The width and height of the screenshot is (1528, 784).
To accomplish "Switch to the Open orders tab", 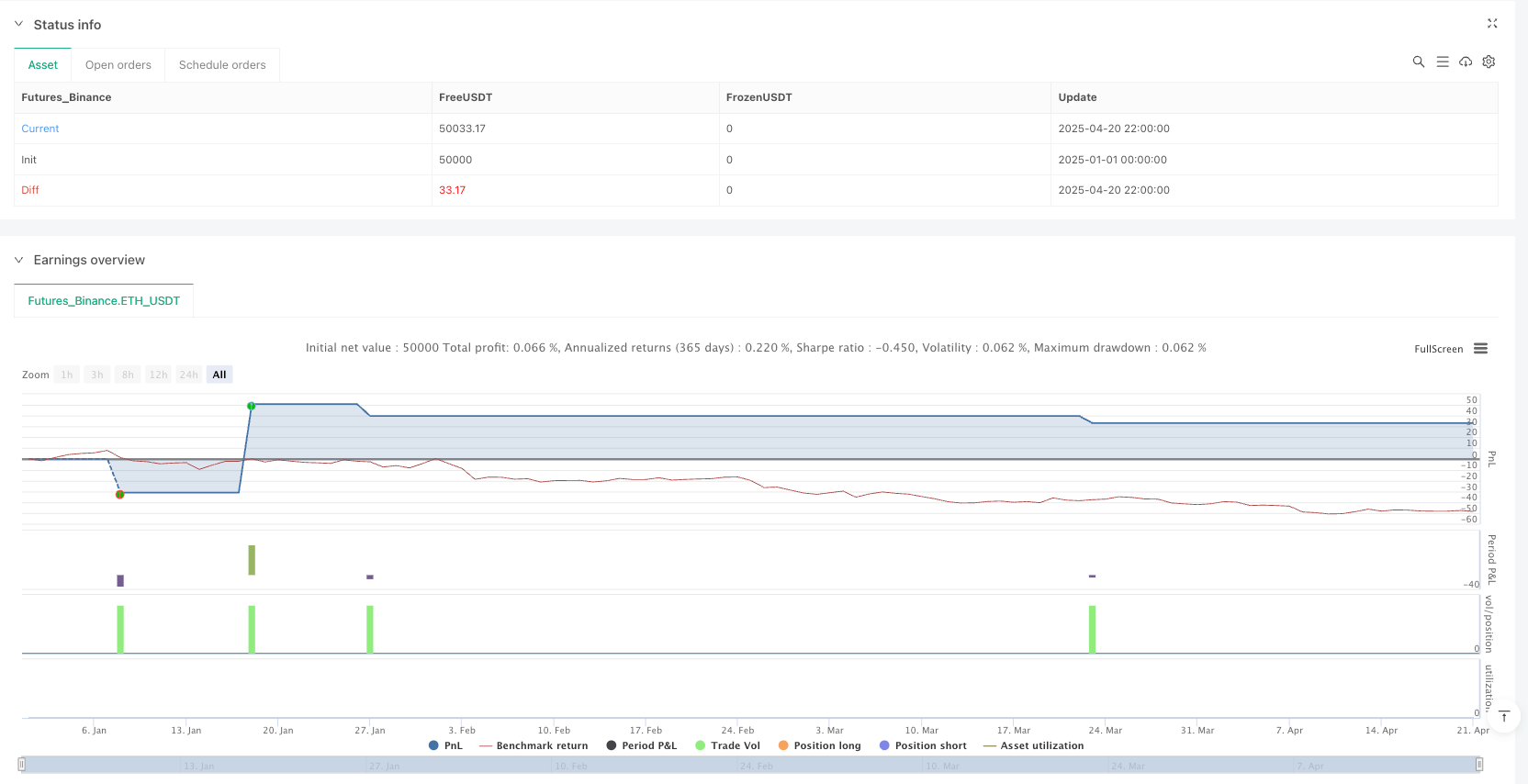I will 118,65.
